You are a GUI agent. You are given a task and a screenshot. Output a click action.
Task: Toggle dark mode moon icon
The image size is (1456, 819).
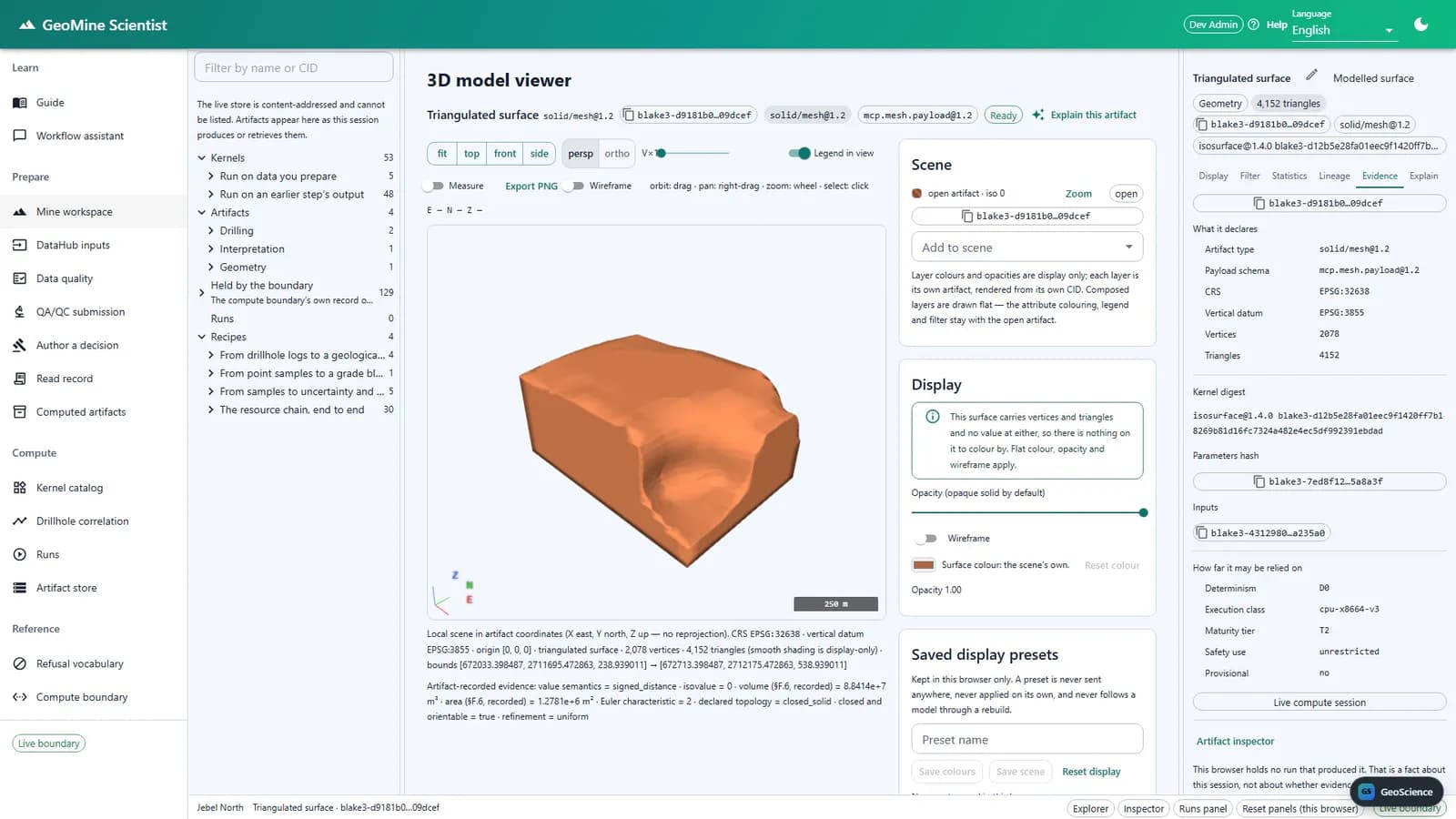(x=1421, y=25)
